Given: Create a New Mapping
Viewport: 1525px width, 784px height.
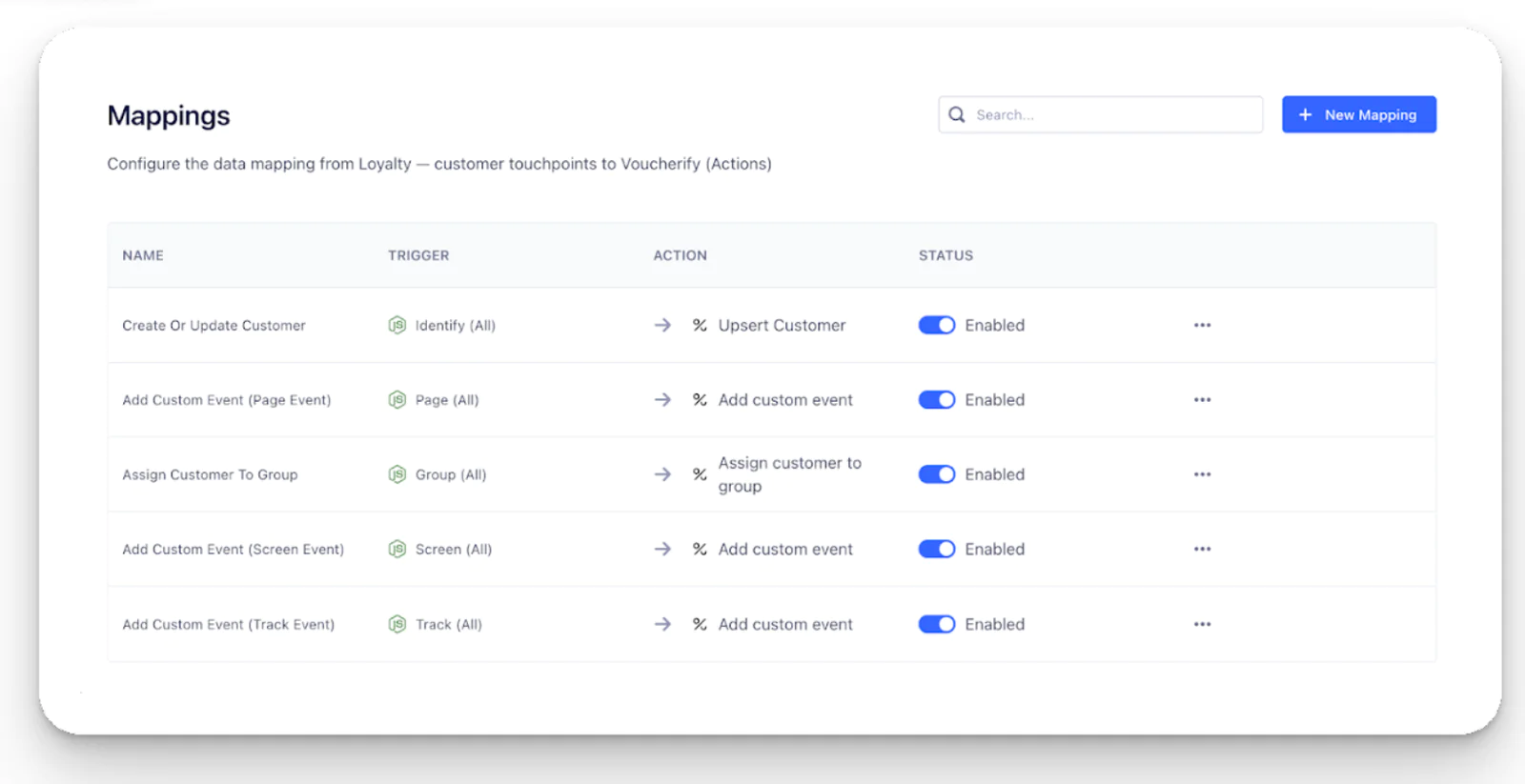Looking at the screenshot, I should (x=1358, y=114).
